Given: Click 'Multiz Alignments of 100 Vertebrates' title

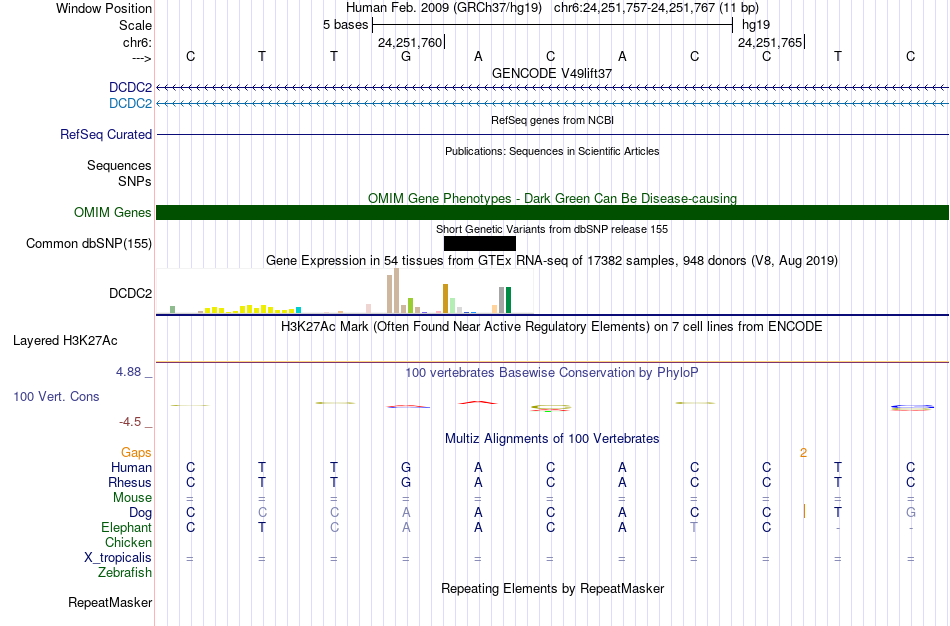Looking at the screenshot, I should 552,439.
